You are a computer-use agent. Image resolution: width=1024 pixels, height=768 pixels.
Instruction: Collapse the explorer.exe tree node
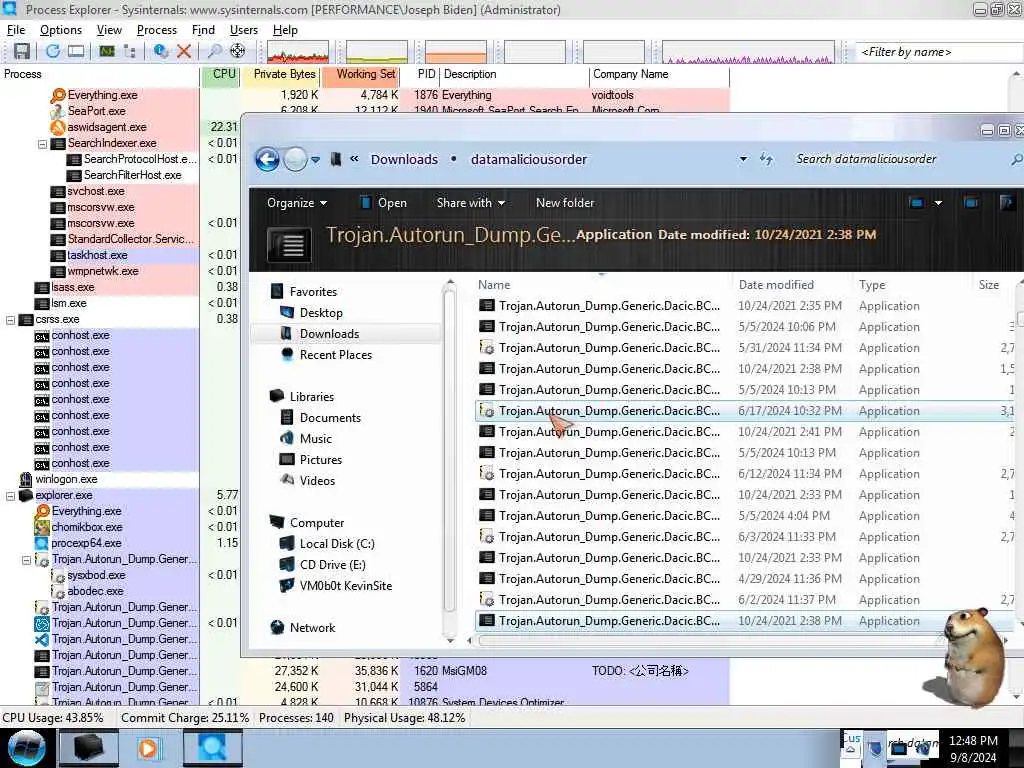(10, 496)
